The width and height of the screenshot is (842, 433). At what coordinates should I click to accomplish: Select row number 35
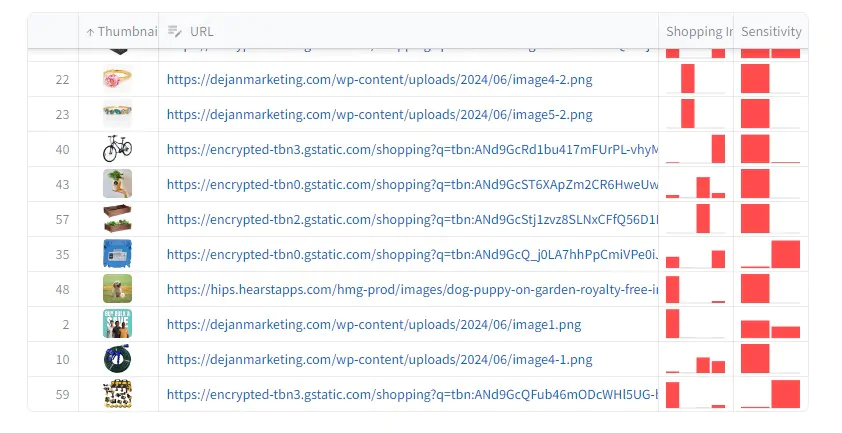(x=62, y=254)
